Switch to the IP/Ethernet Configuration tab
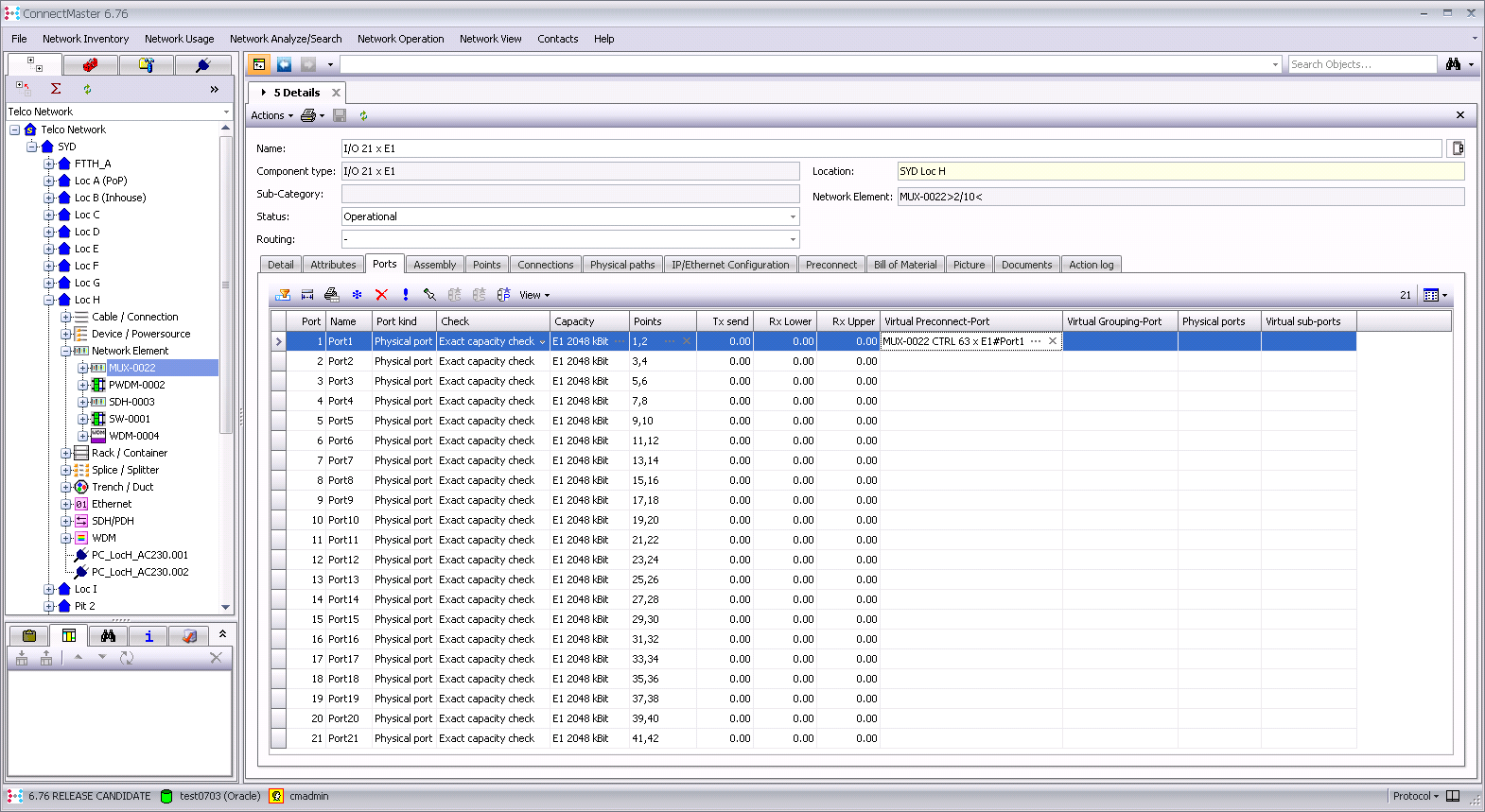This screenshot has width=1485, height=812. coord(730,265)
